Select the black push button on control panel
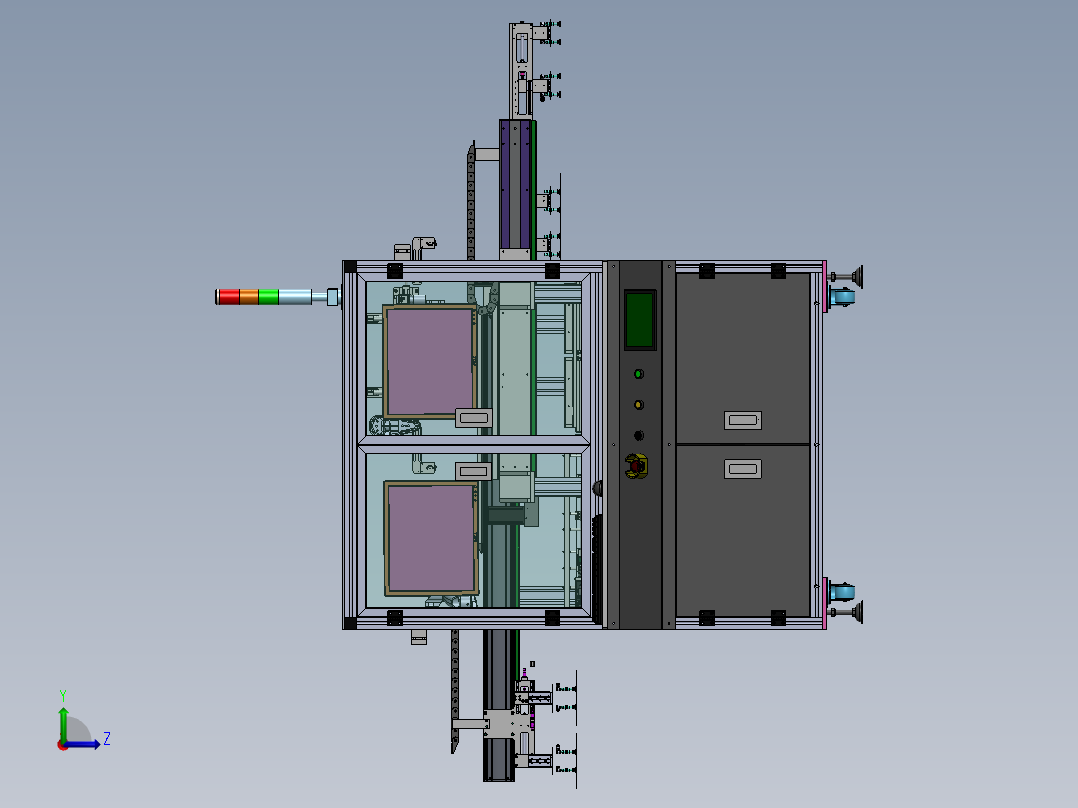The height and width of the screenshot is (808, 1078). point(639,435)
